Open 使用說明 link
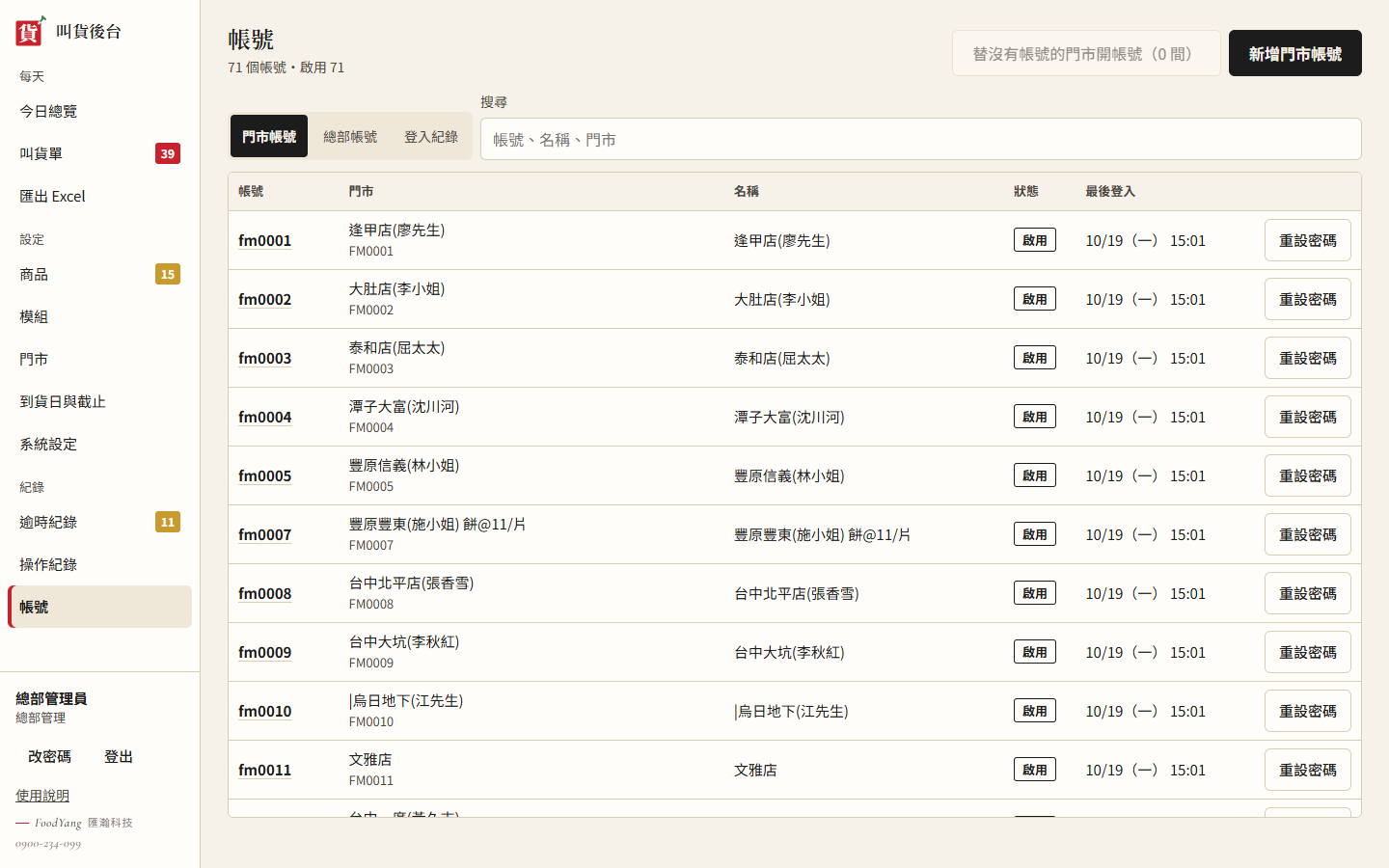The height and width of the screenshot is (868, 1389). click(x=42, y=796)
